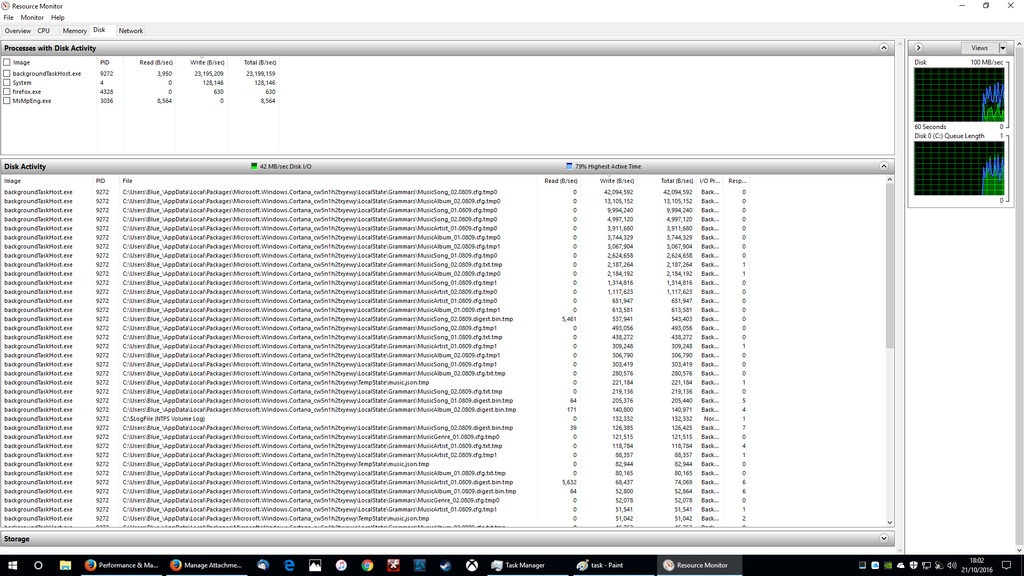Open the File menu
Image resolution: width=1024 pixels, height=576 pixels.
pyautogui.click(x=8, y=18)
